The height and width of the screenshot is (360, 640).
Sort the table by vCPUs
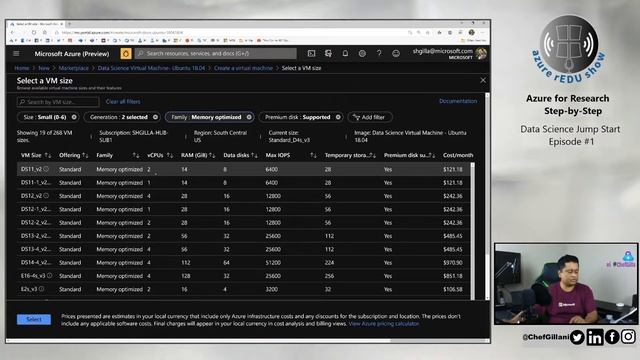coord(160,156)
